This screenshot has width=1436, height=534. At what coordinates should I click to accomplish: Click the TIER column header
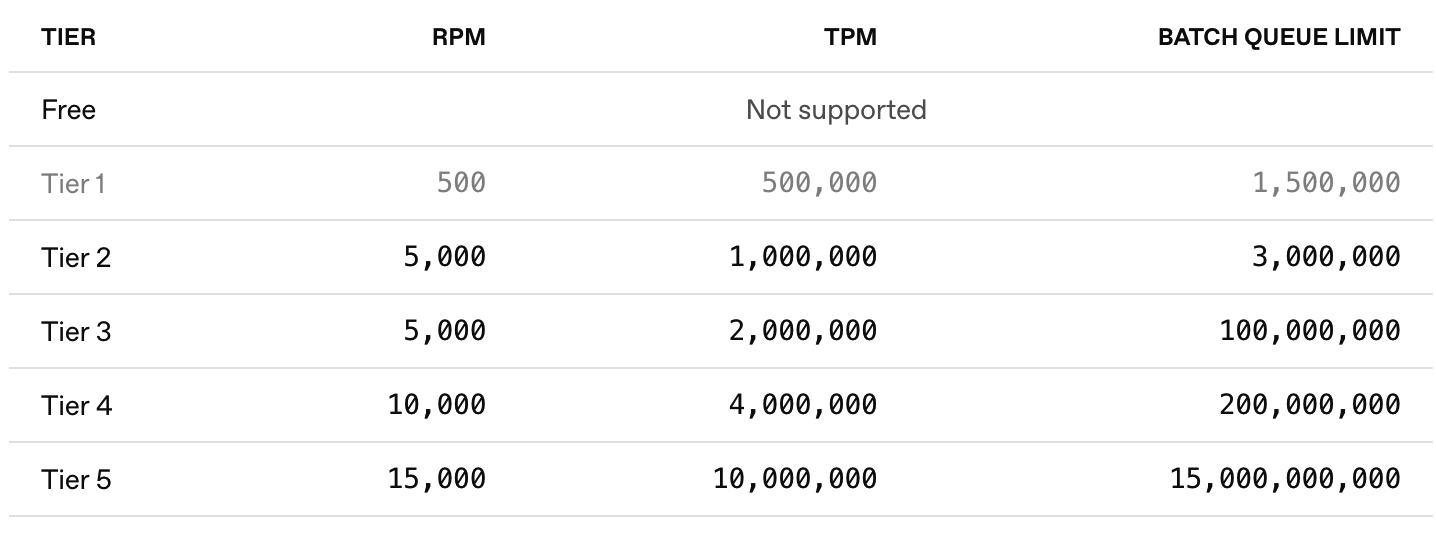pos(68,37)
